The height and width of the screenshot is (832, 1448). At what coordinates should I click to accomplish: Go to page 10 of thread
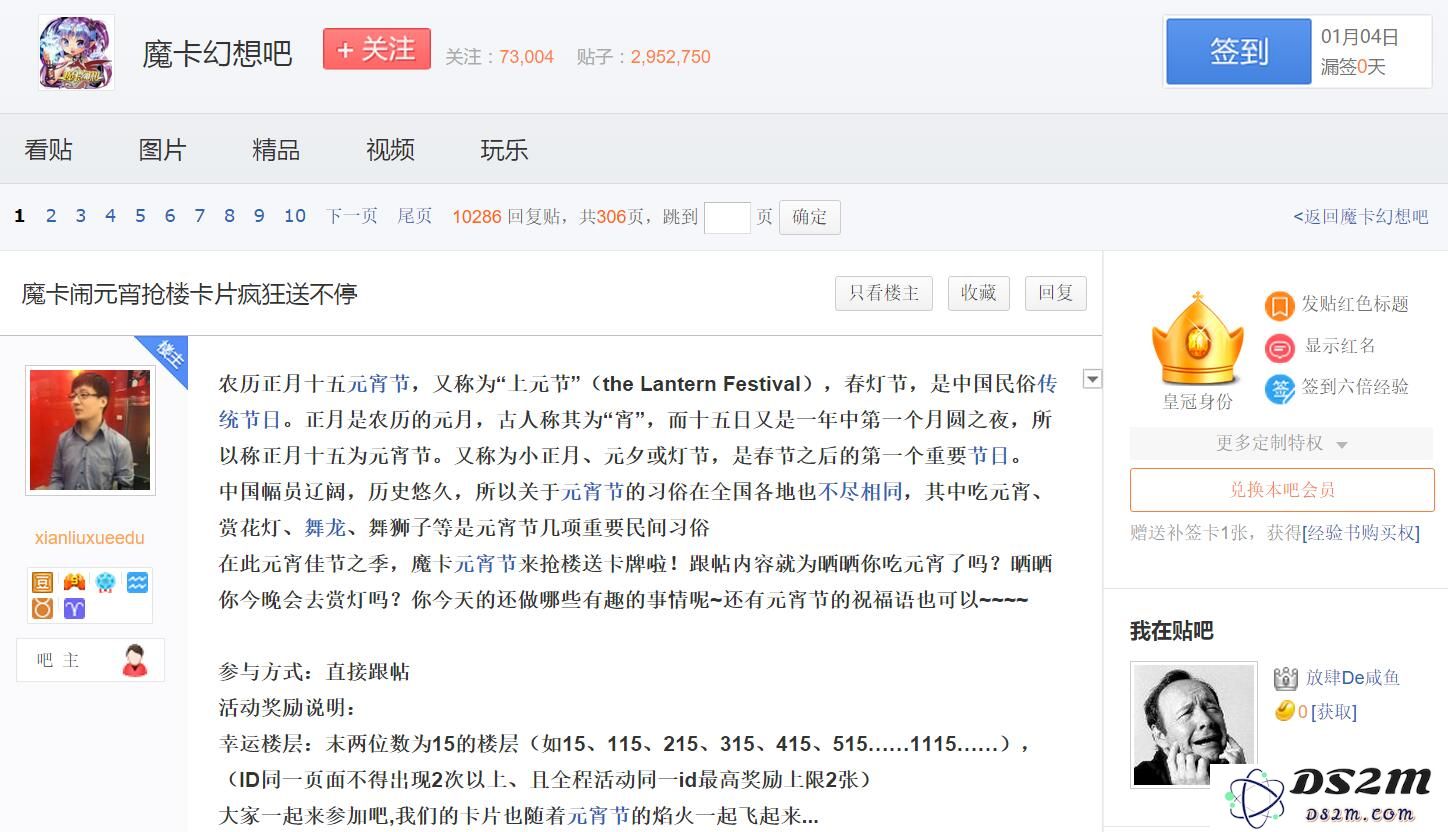(x=295, y=216)
